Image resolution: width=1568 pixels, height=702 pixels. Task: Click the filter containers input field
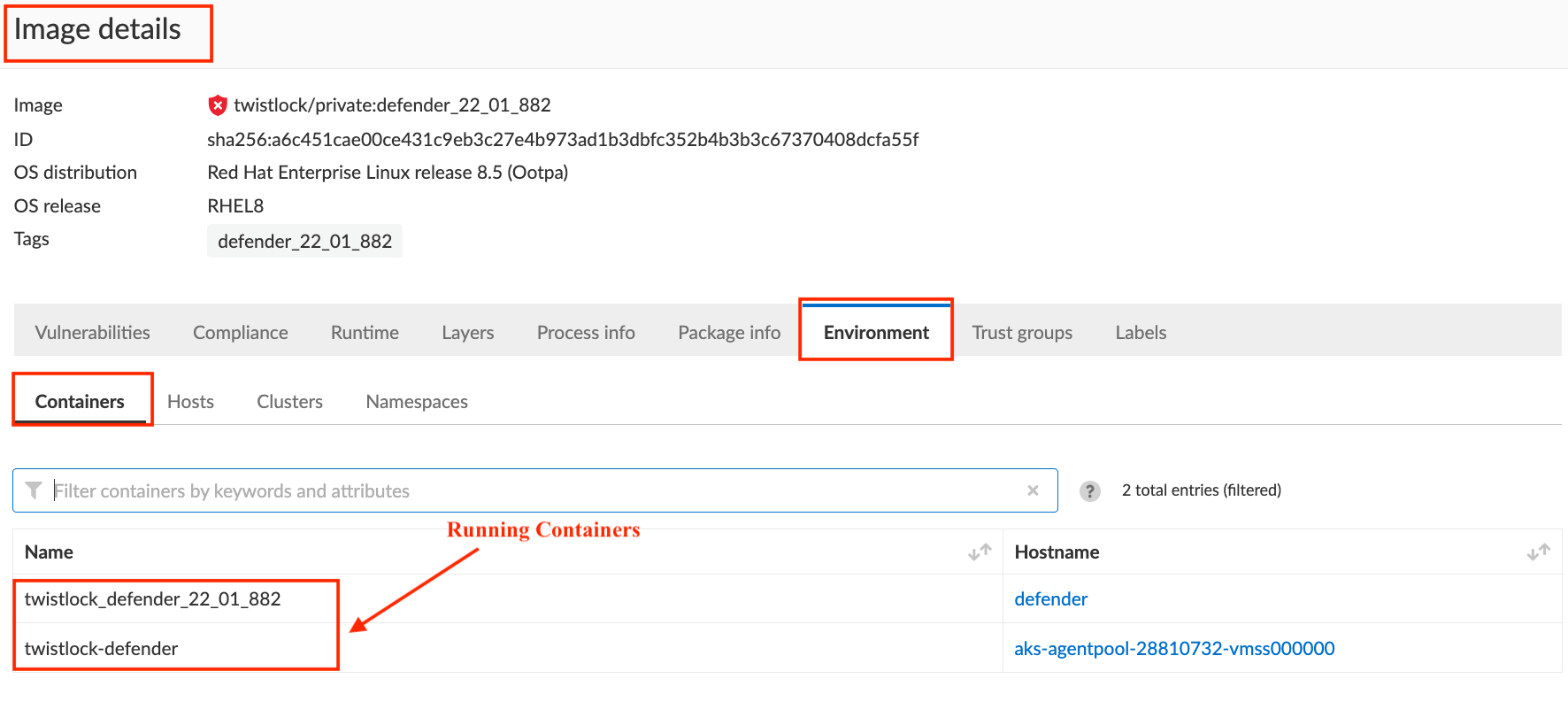tap(531, 491)
